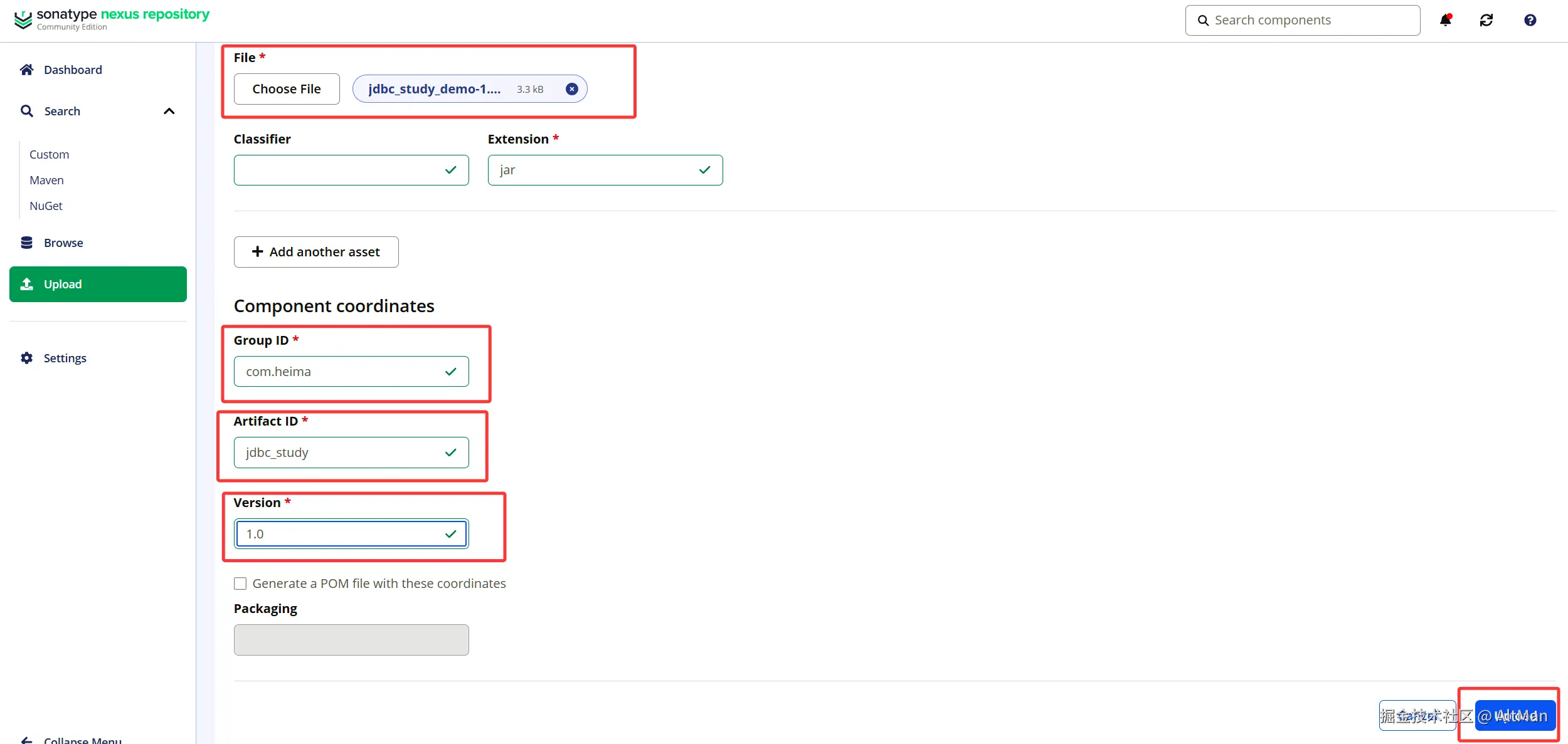
Task: Open Maven search in sidebar
Action: (46, 180)
